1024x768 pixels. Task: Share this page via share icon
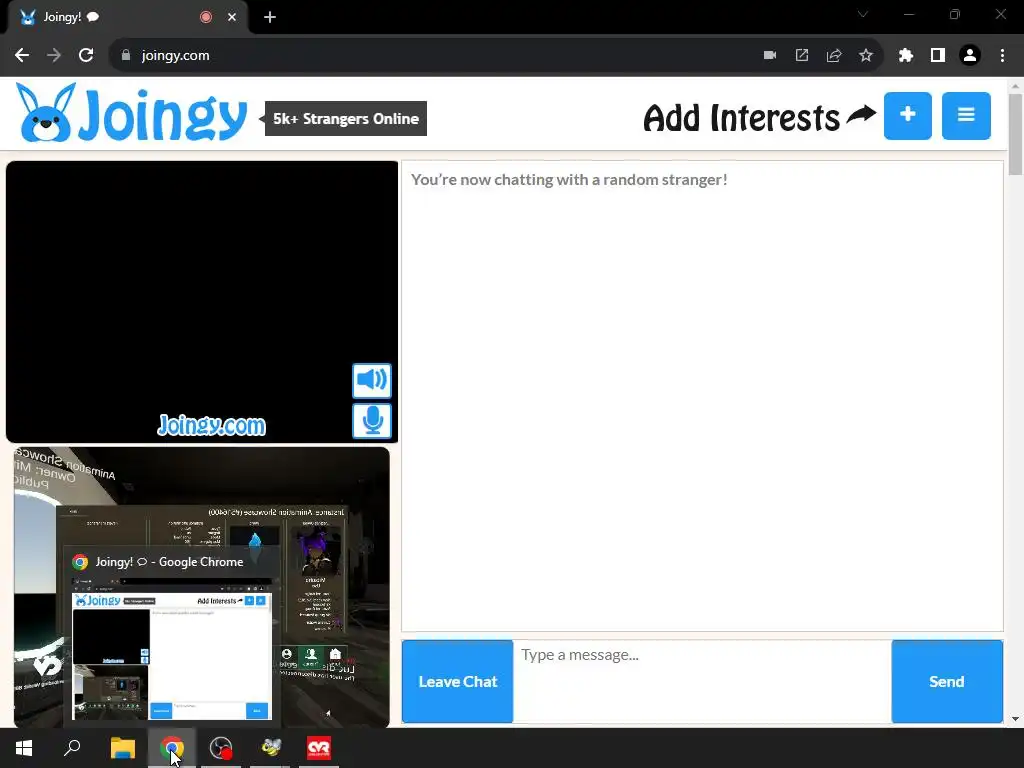click(x=834, y=56)
